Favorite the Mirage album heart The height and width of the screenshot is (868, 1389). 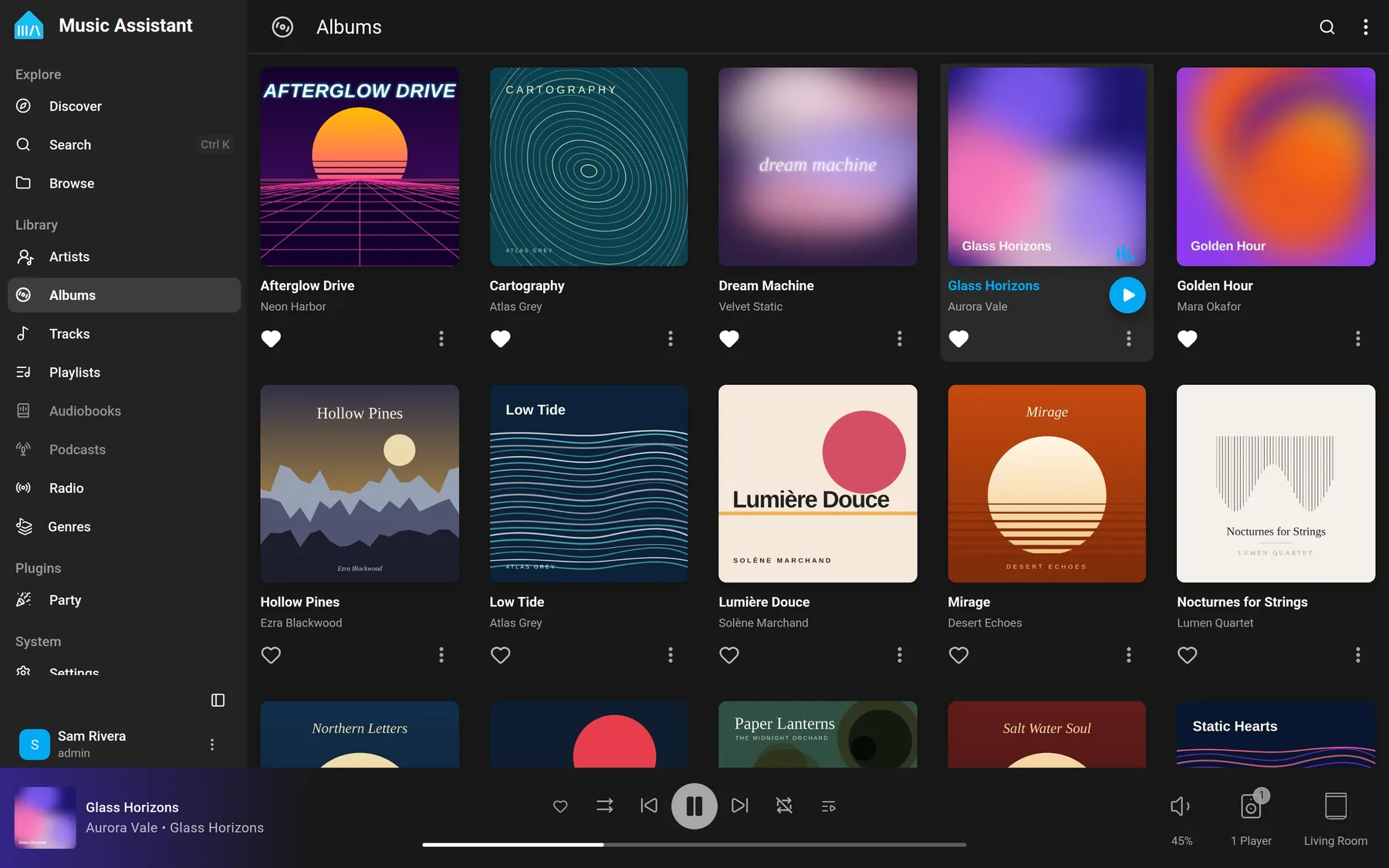point(958,655)
